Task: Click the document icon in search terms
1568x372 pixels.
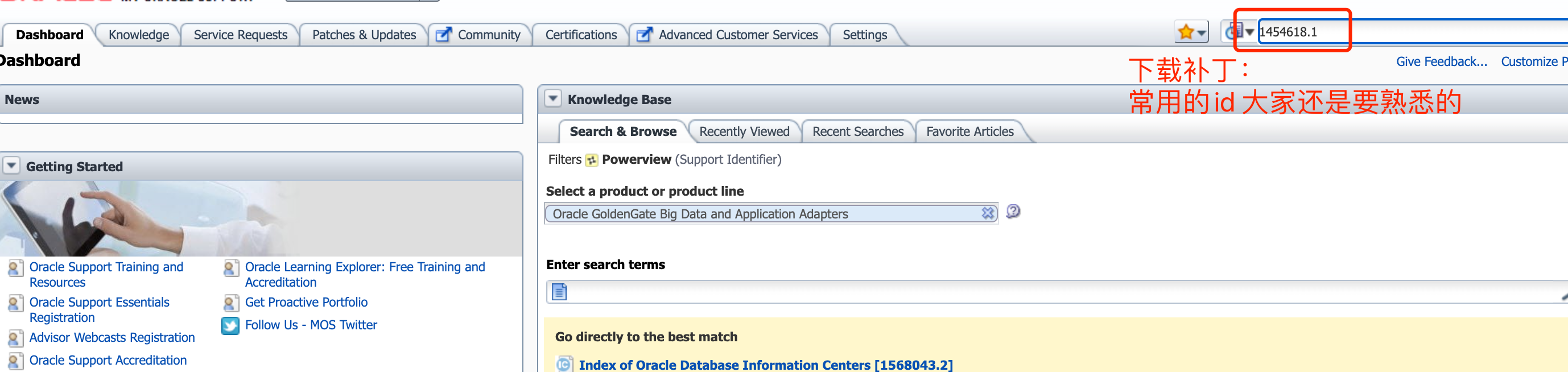Action: (x=559, y=292)
